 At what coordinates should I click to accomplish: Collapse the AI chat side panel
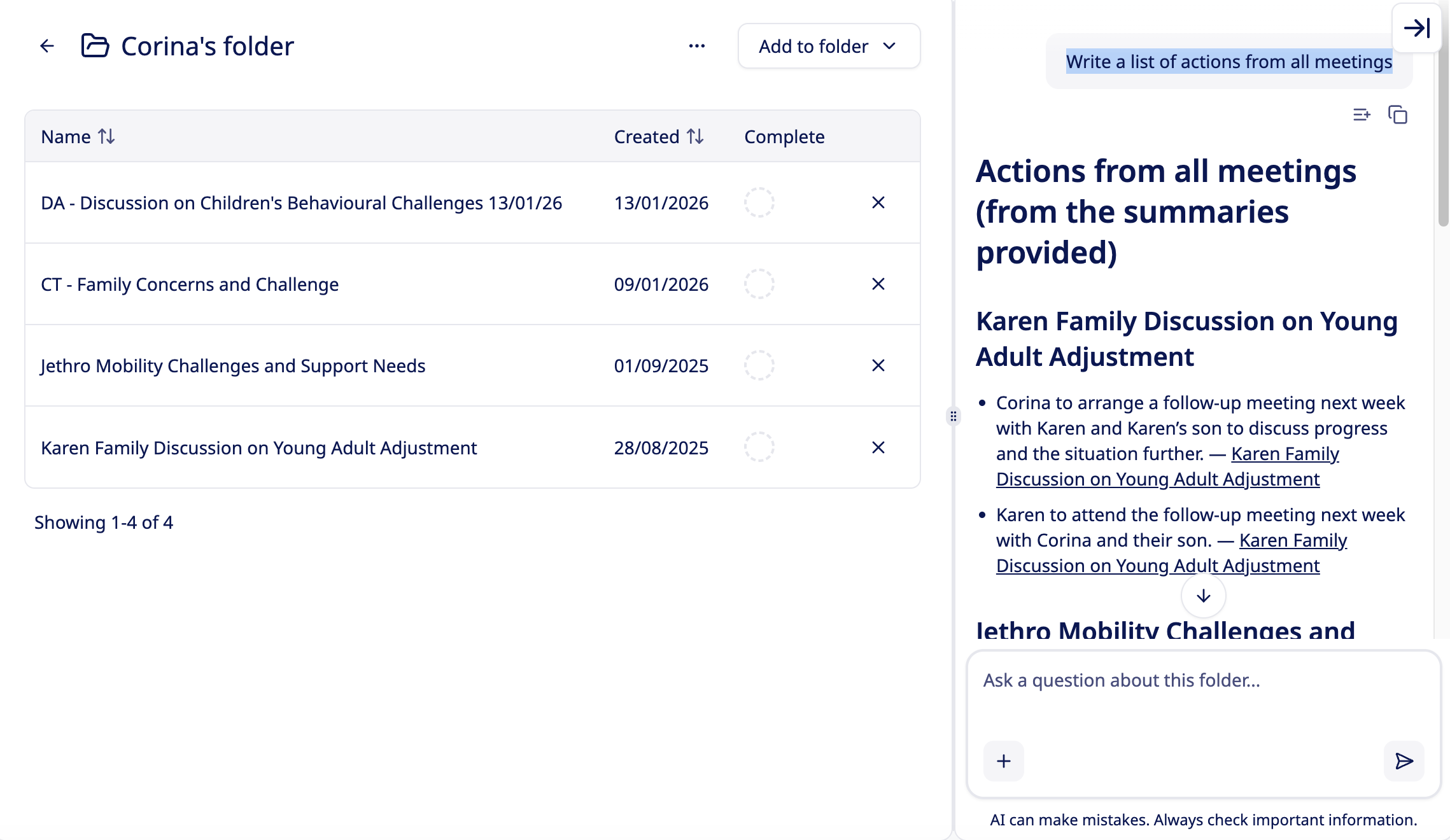click(1417, 28)
